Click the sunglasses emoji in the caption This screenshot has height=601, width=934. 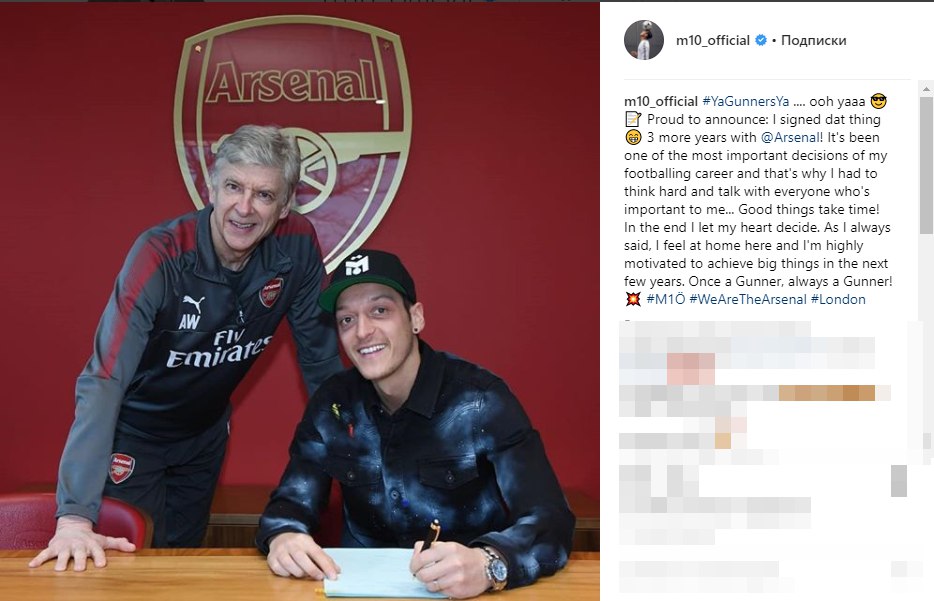[x=879, y=101]
